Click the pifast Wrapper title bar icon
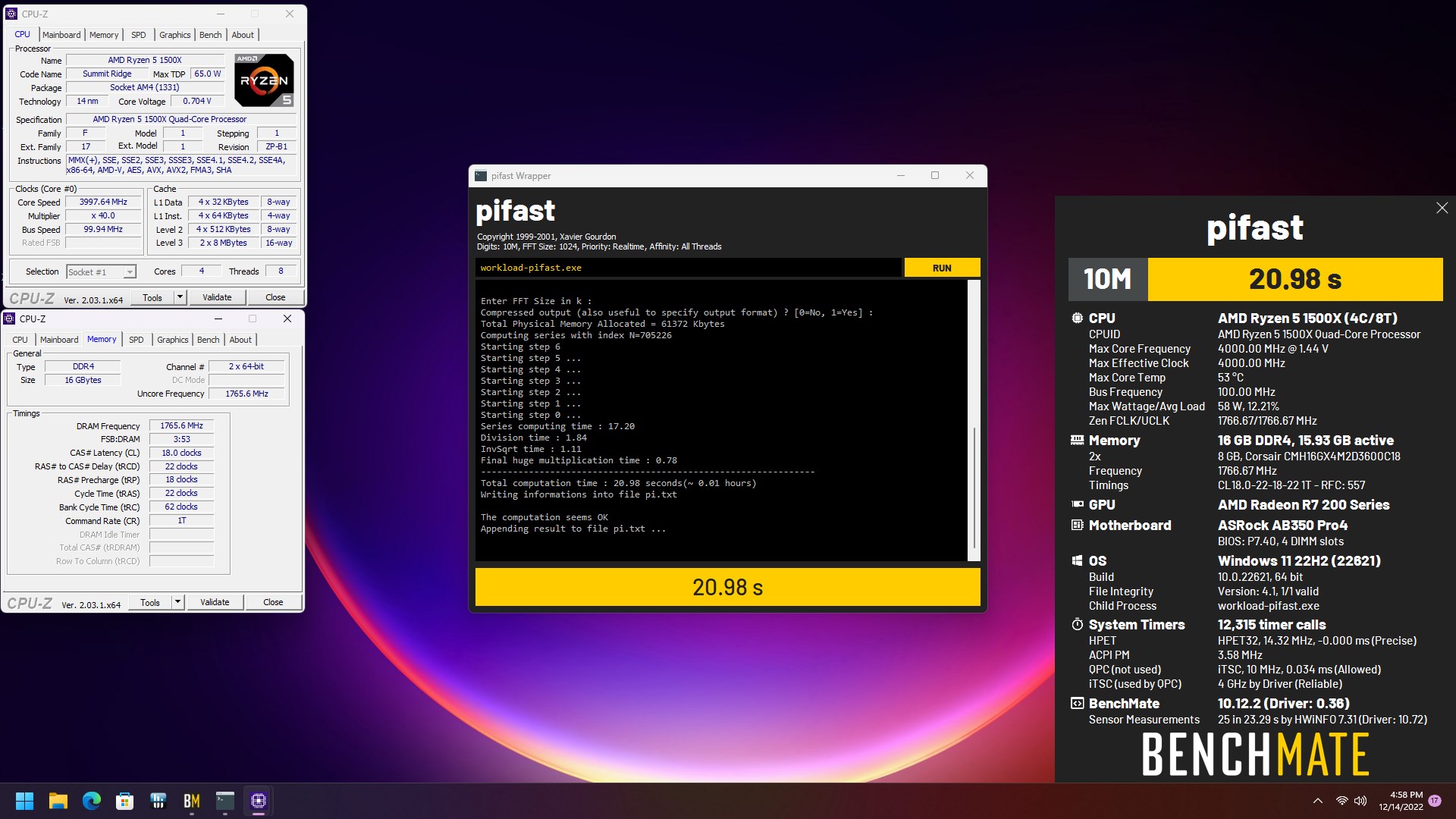 coord(481,176)
